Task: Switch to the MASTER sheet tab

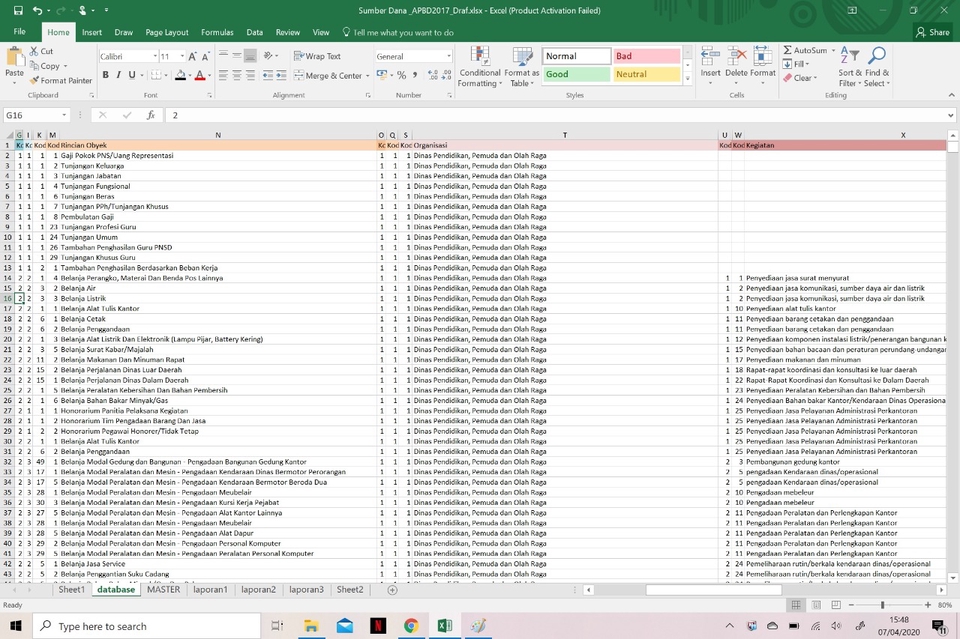Action: click(x=163, y=589)
